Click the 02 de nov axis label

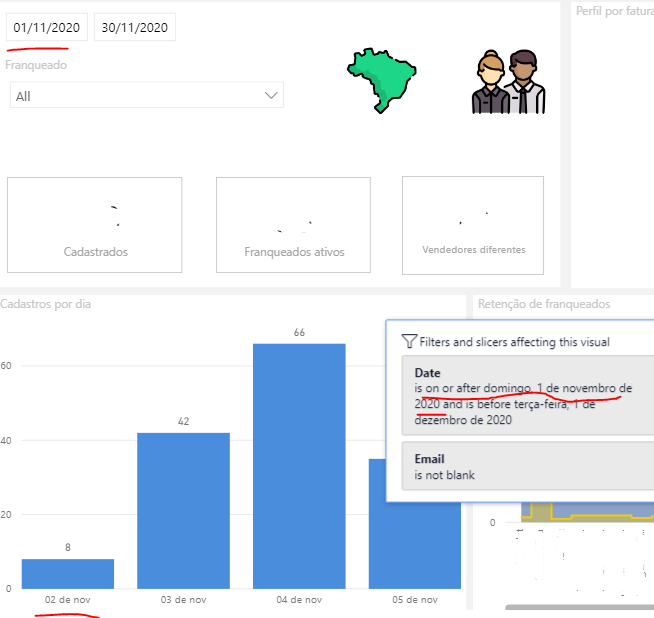(68, 600)
